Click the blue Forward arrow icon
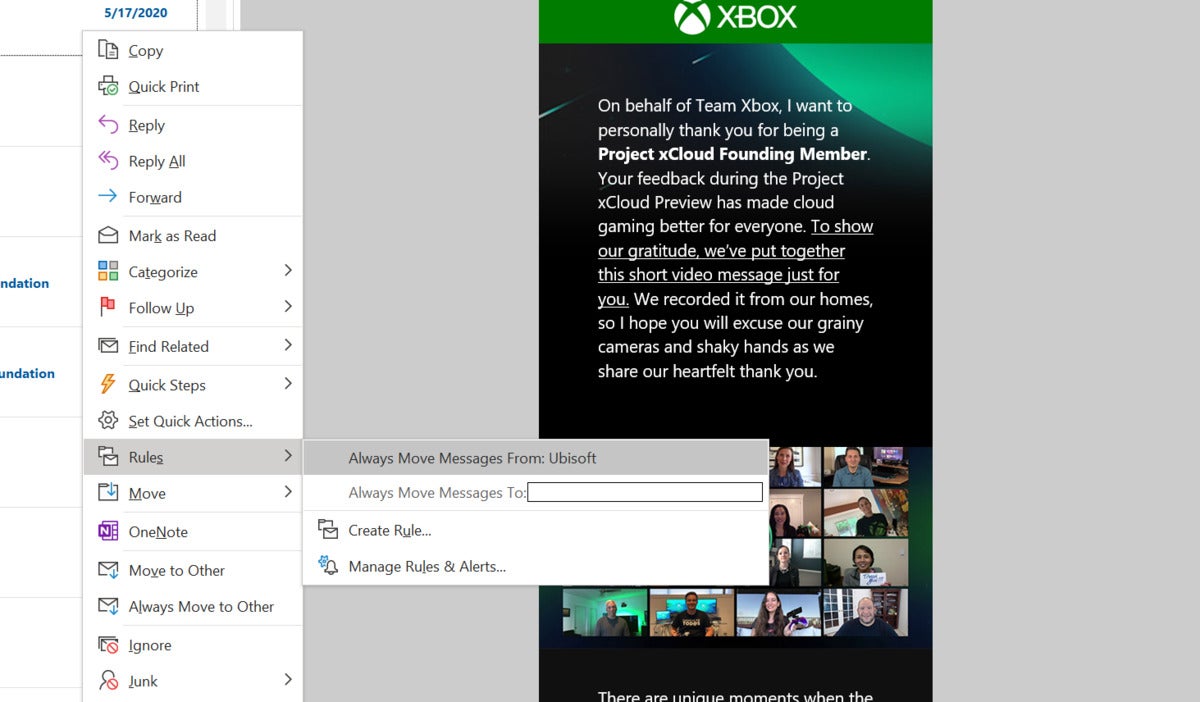 (108, 197)
